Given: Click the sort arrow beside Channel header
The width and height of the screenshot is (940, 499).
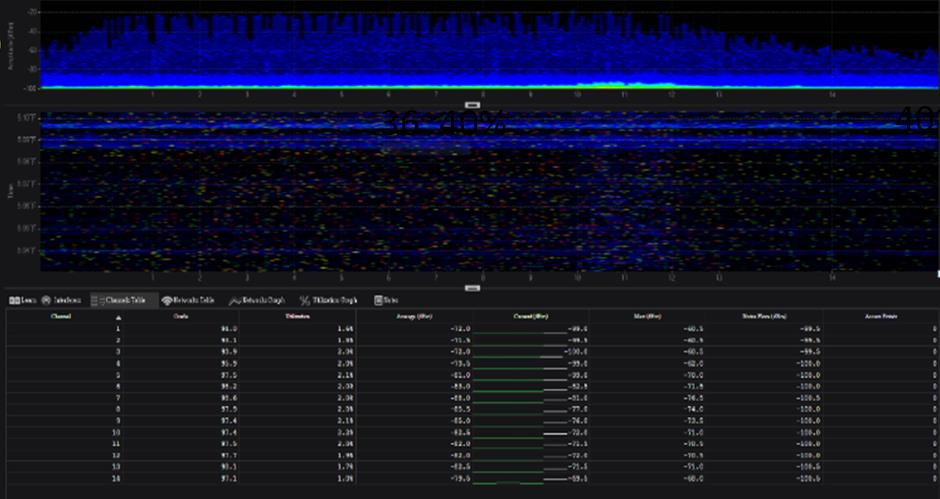Looking at the screenshot, I should tap(119, 318).
